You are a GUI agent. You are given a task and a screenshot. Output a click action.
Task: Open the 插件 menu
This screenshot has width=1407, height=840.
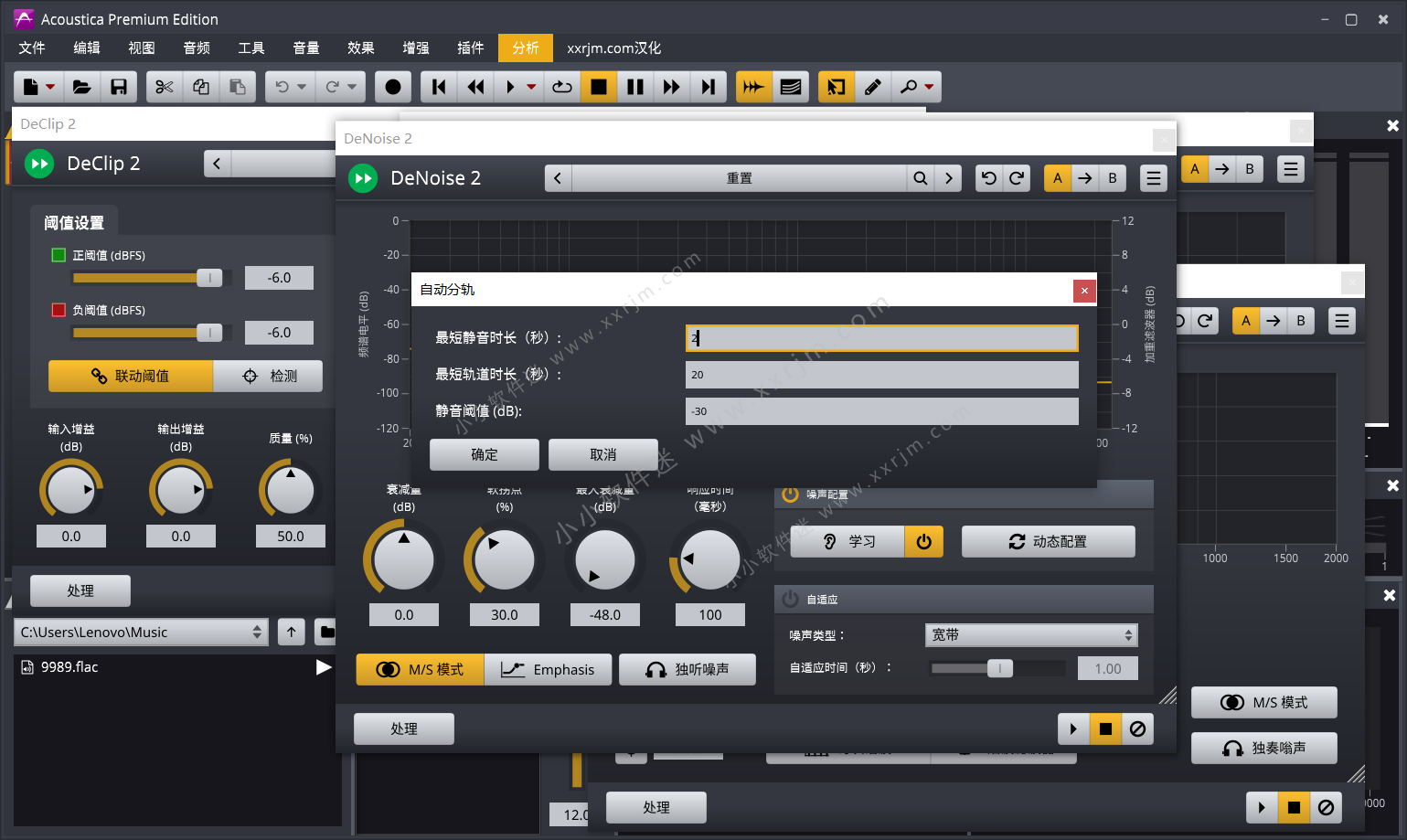point(471,48)
